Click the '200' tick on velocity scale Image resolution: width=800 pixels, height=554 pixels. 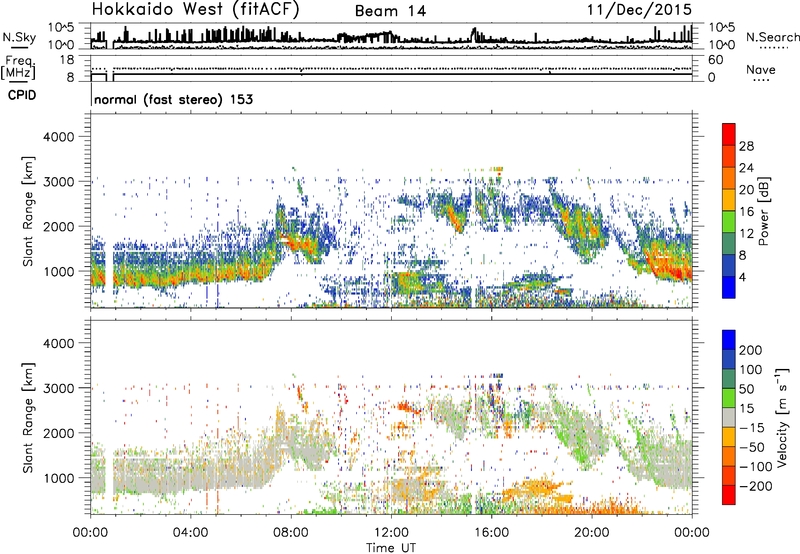coord(751,350)
